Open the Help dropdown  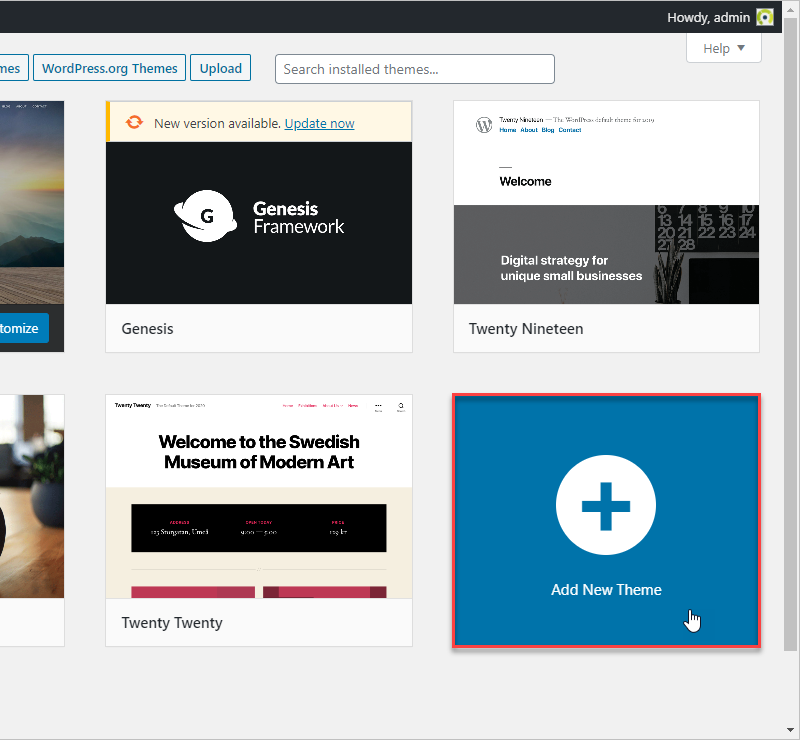click(x=723, y=48)
